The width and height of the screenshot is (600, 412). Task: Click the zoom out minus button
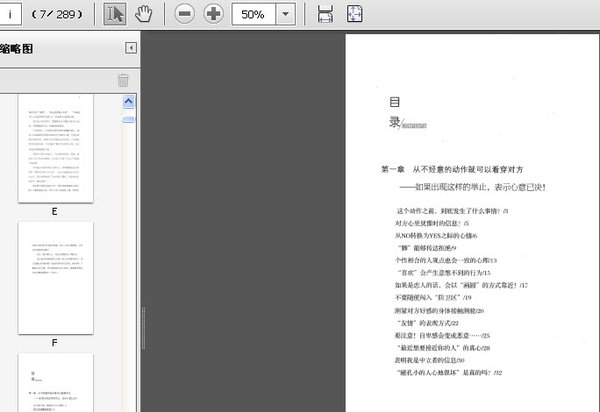(x=185, y=14)
